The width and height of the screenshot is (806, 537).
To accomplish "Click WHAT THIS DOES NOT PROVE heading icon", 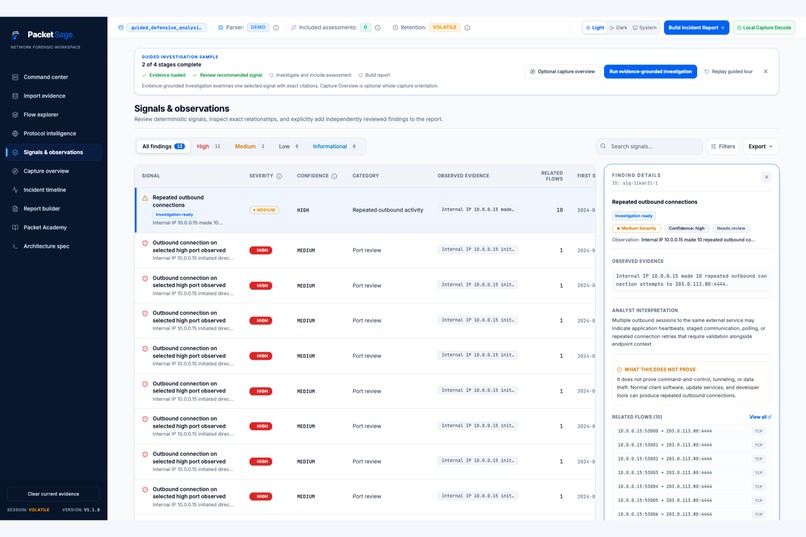I will click(x=619, y=369).
